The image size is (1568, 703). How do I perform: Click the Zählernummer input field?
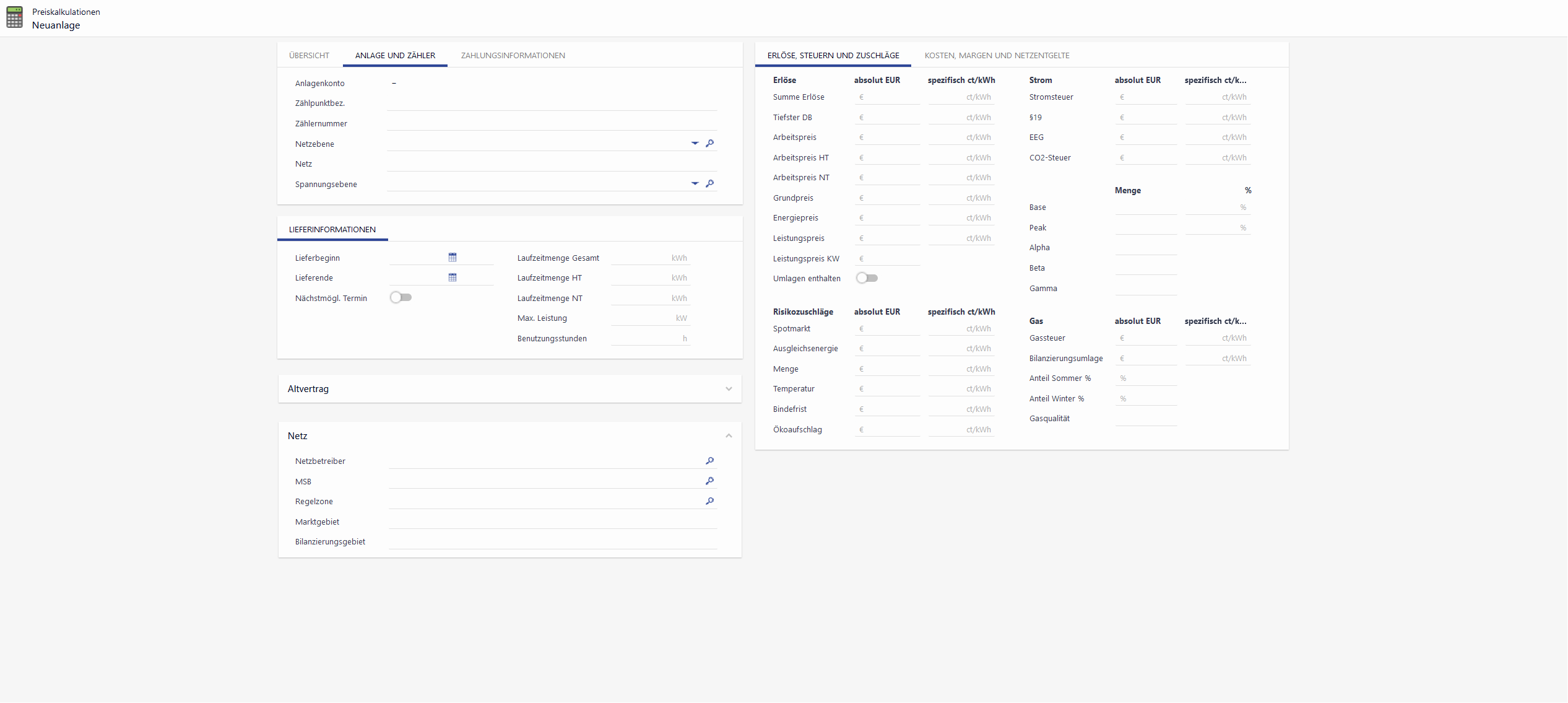pos(551,123)
